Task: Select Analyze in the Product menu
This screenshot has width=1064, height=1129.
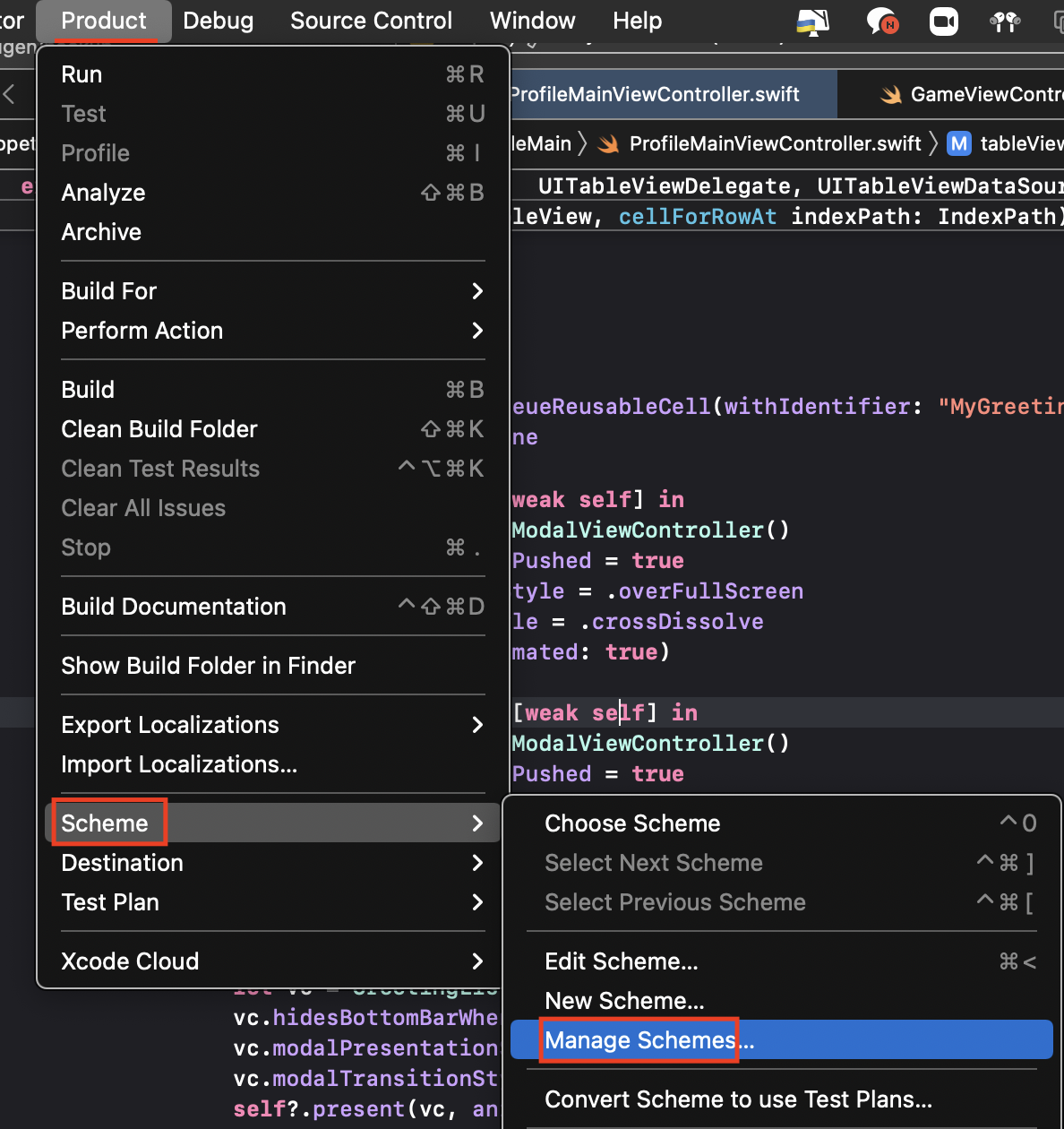Action: point(273,193)
